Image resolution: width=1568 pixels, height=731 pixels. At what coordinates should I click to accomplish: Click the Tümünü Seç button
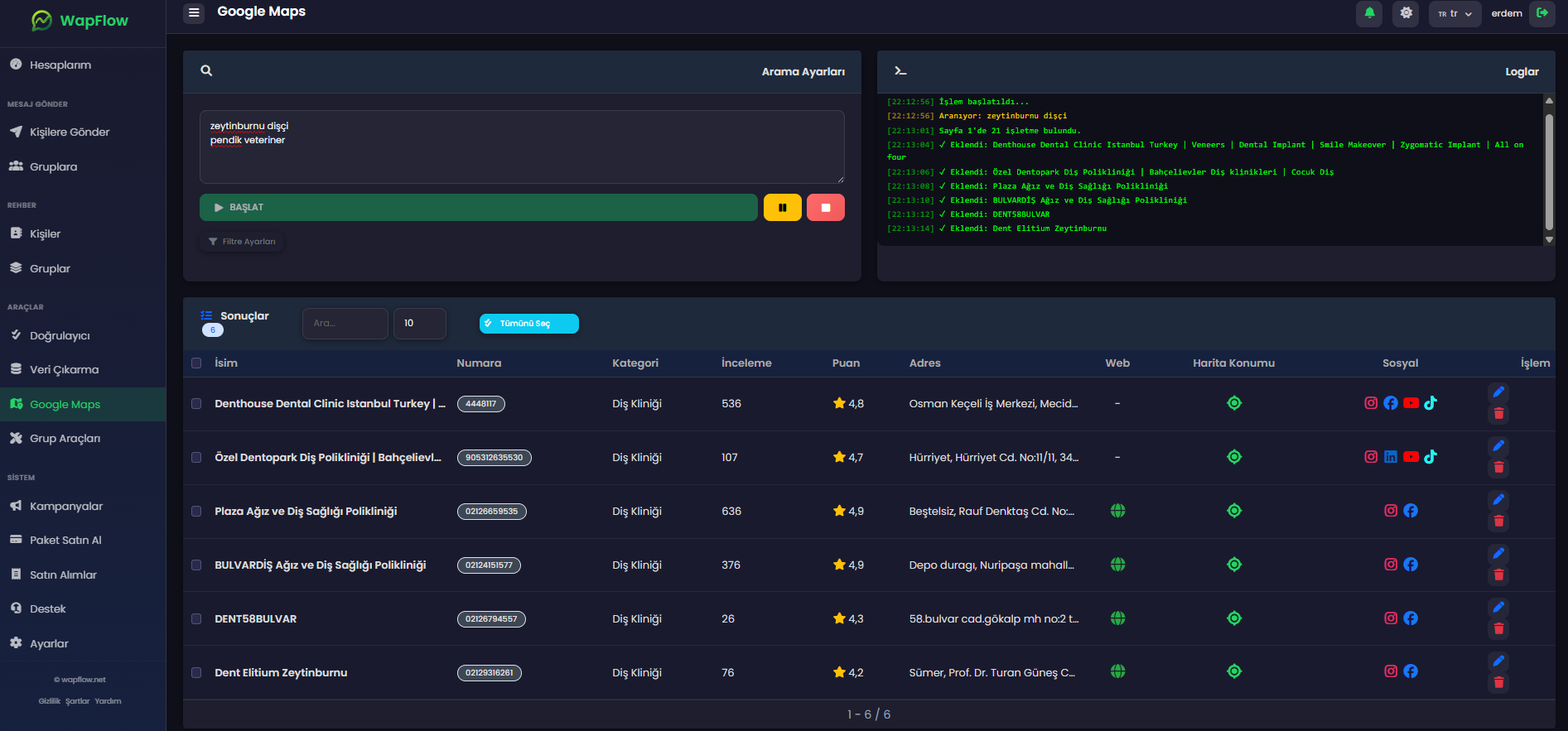528,324
